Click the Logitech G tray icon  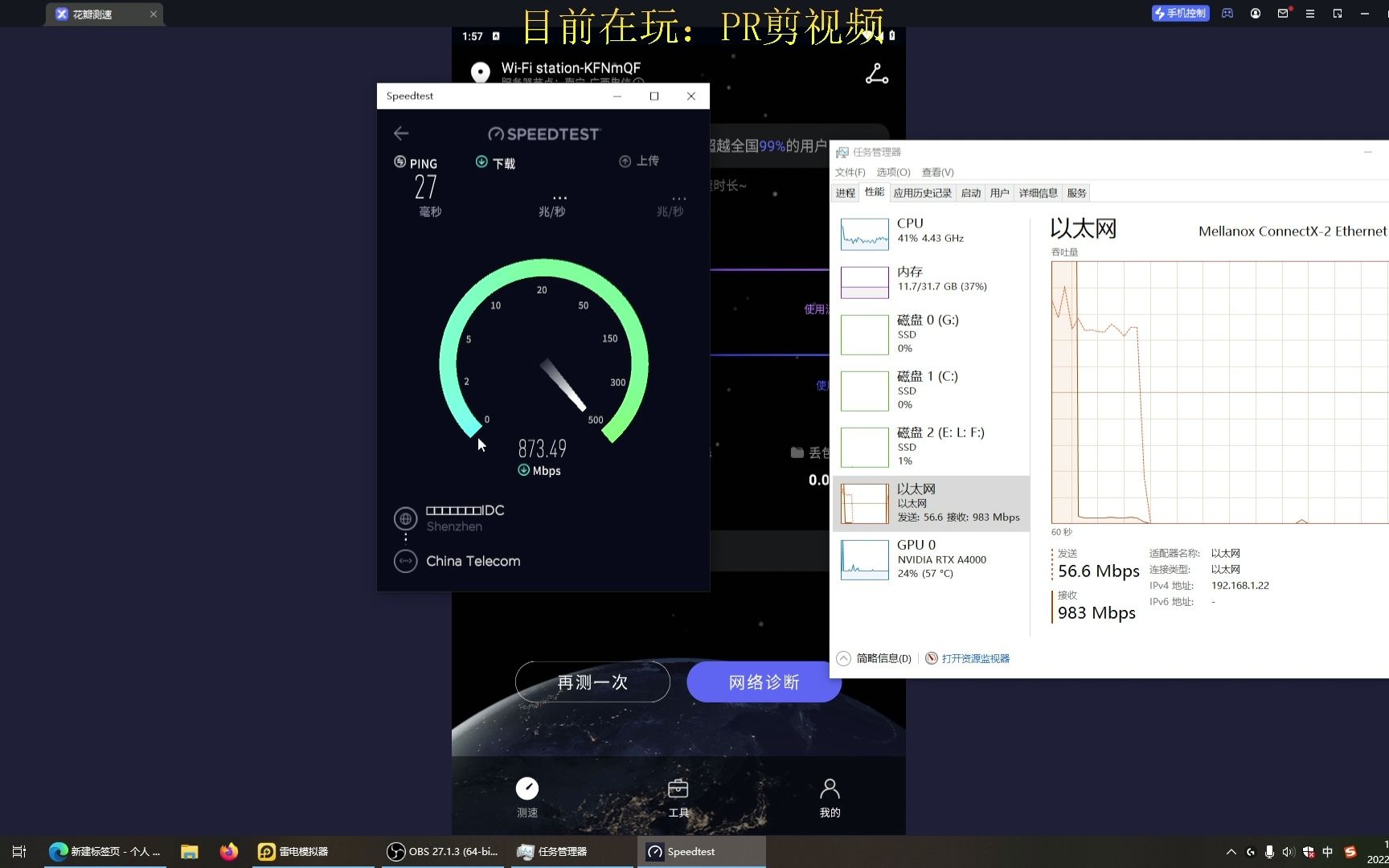1251,852
